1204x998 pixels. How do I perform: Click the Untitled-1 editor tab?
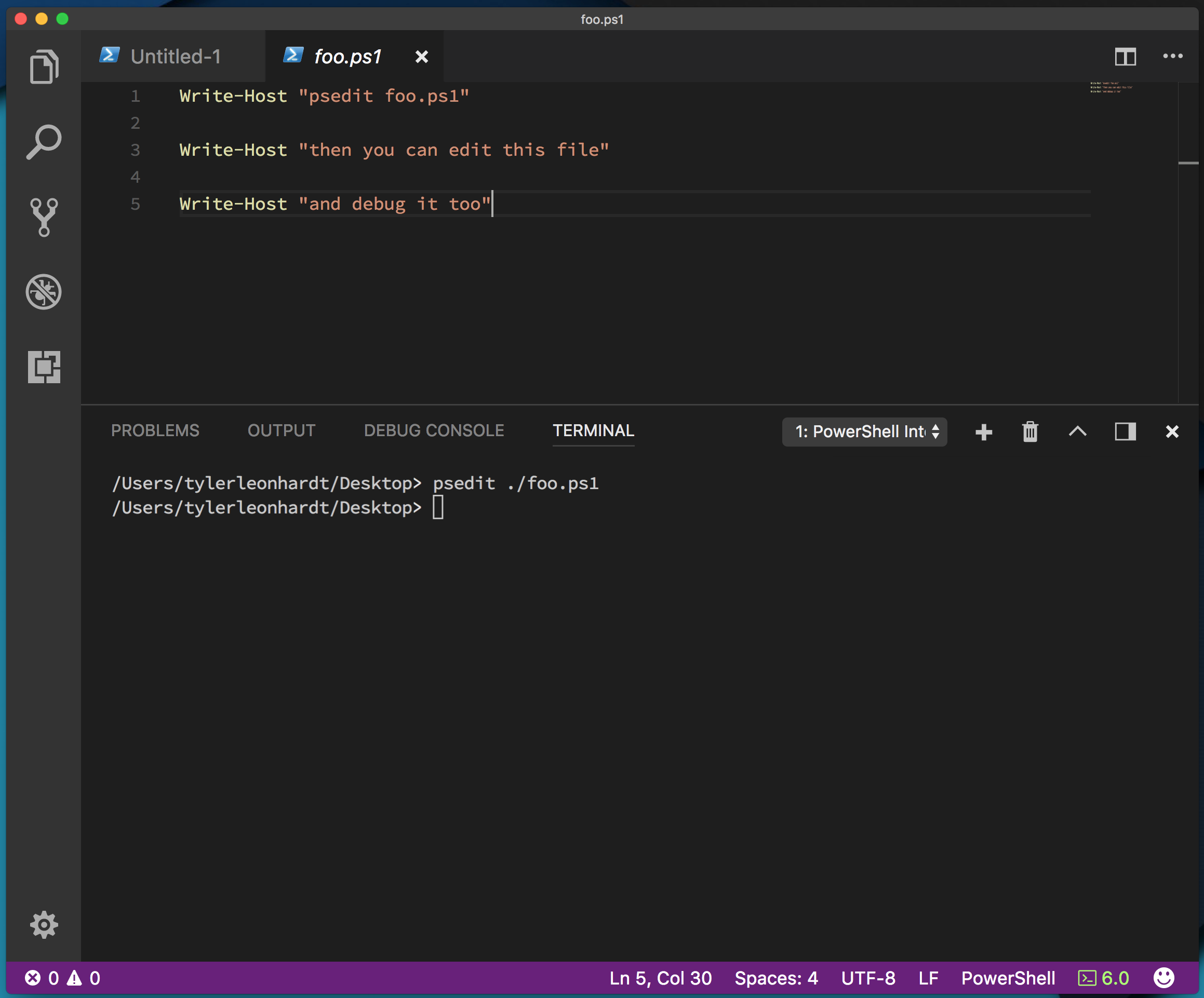tap(175, 56)
